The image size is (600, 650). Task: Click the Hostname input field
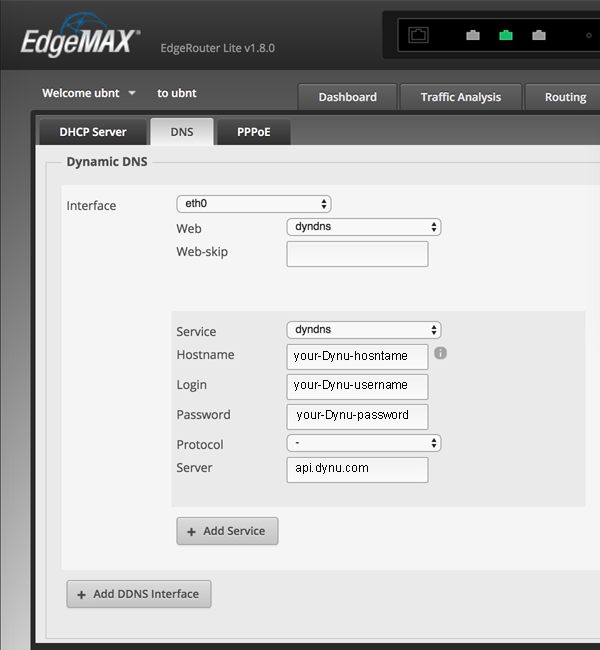tap(357, 357)
